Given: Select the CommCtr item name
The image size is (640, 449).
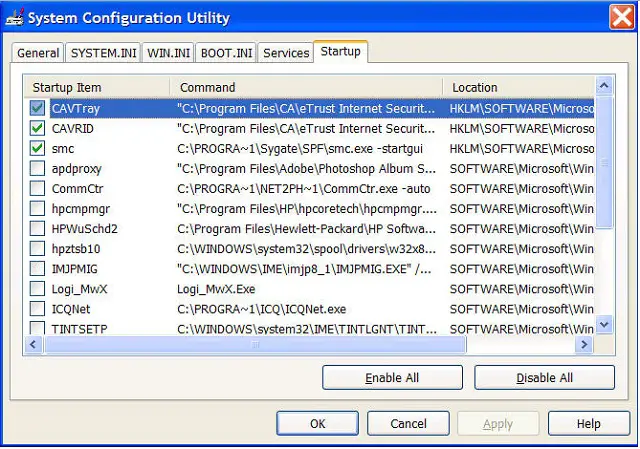Looking at the screenshot, I should pyautogui.click(x=77, y=189).
